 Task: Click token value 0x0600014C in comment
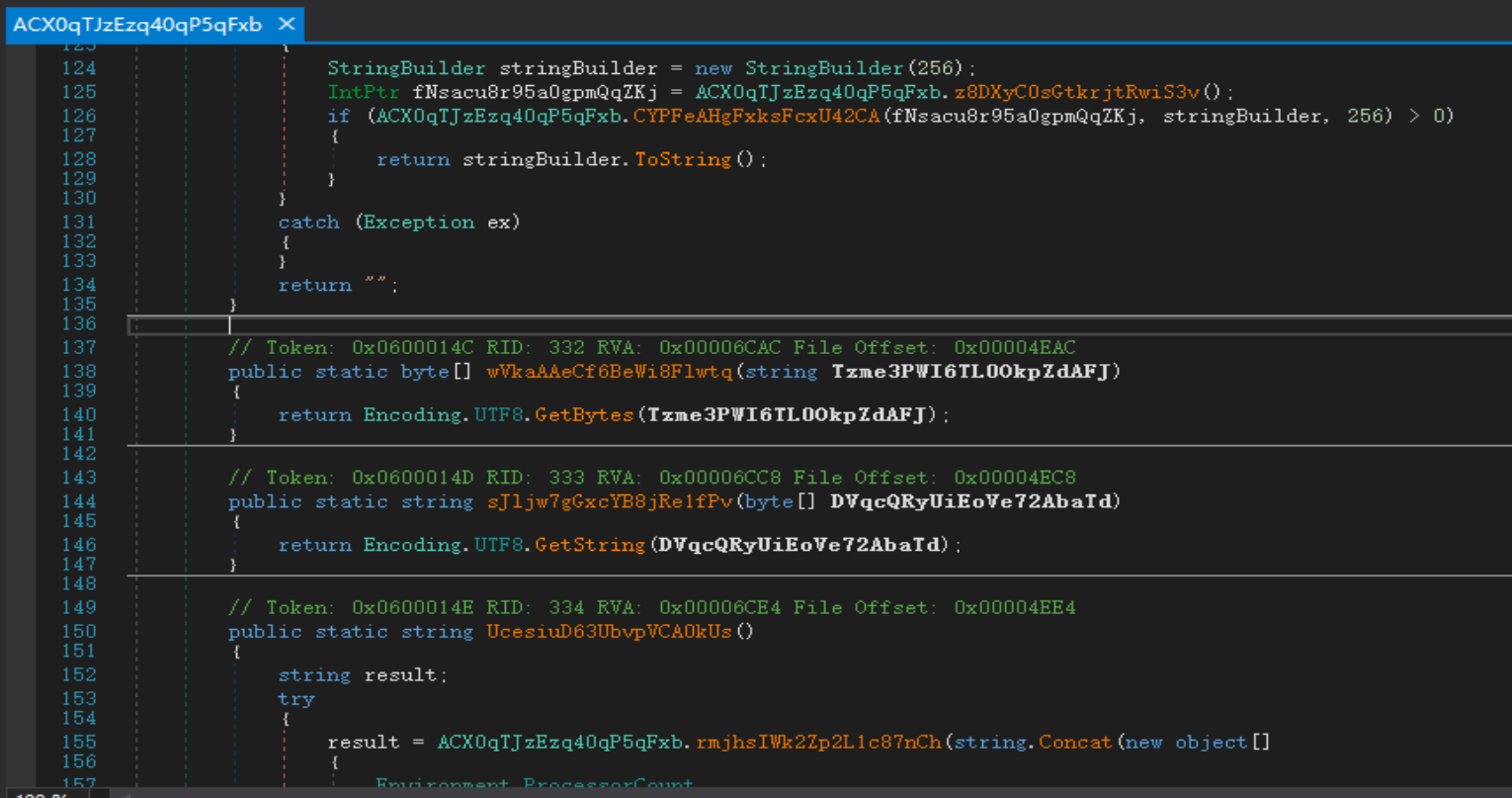412,348
